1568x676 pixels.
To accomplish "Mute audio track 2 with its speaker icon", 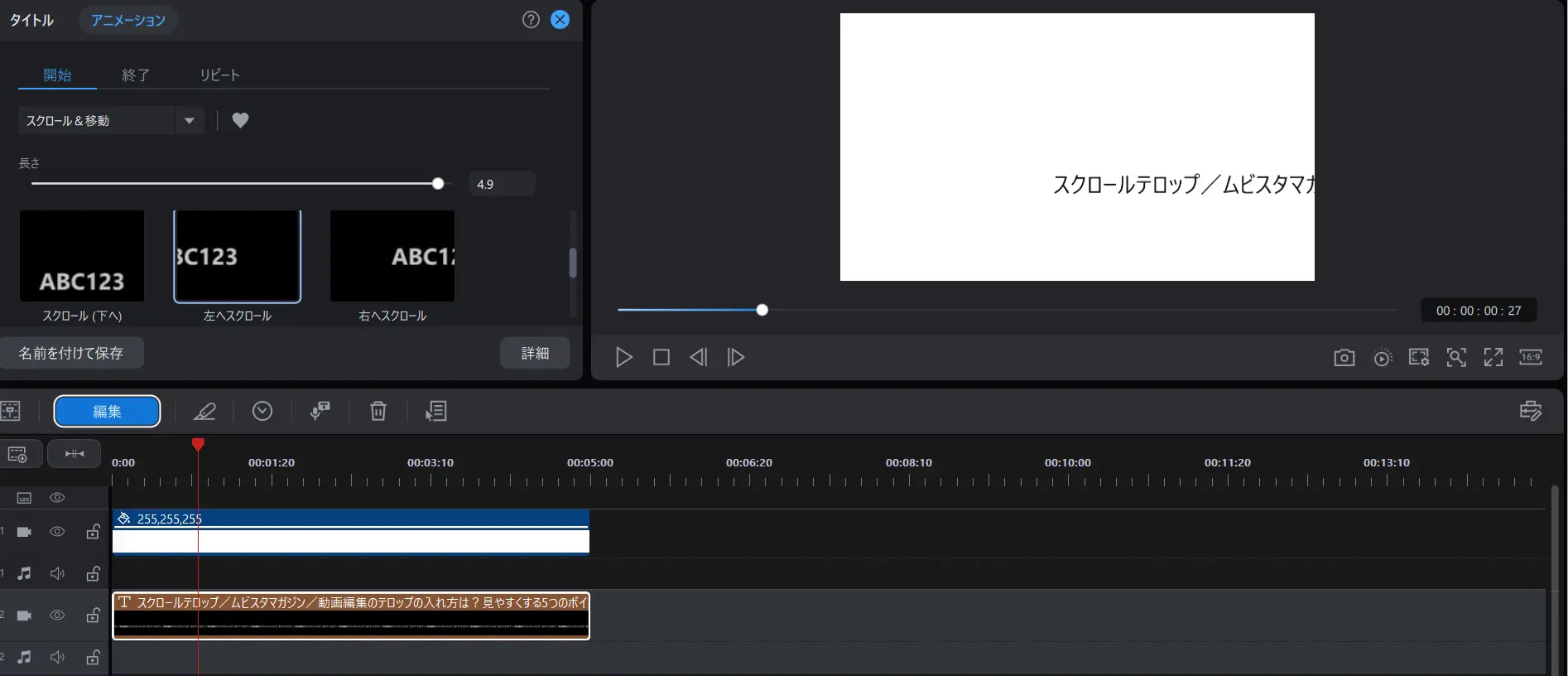I will (57, 657).
